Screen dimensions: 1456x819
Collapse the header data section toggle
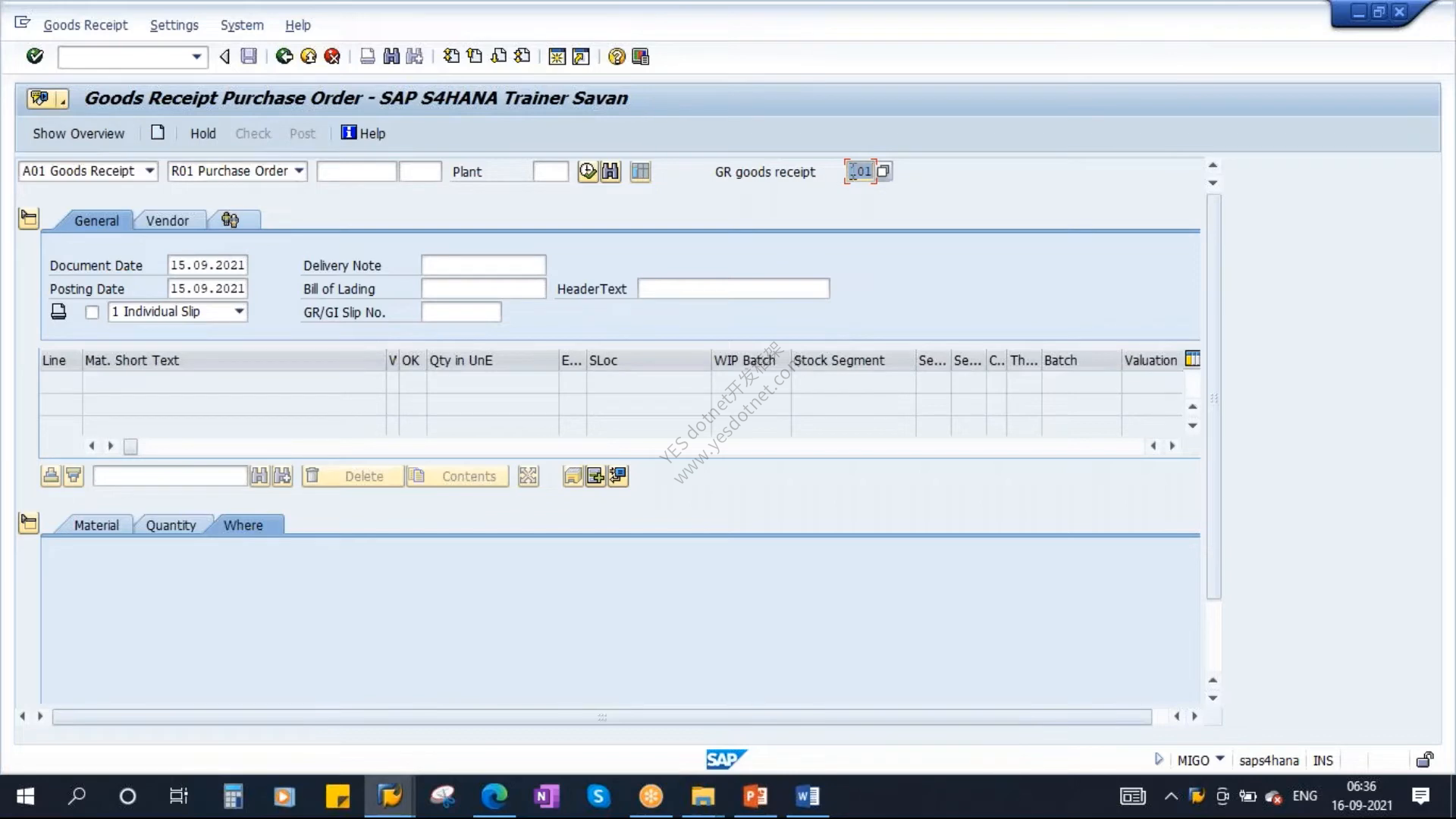[x=29, y=219]
